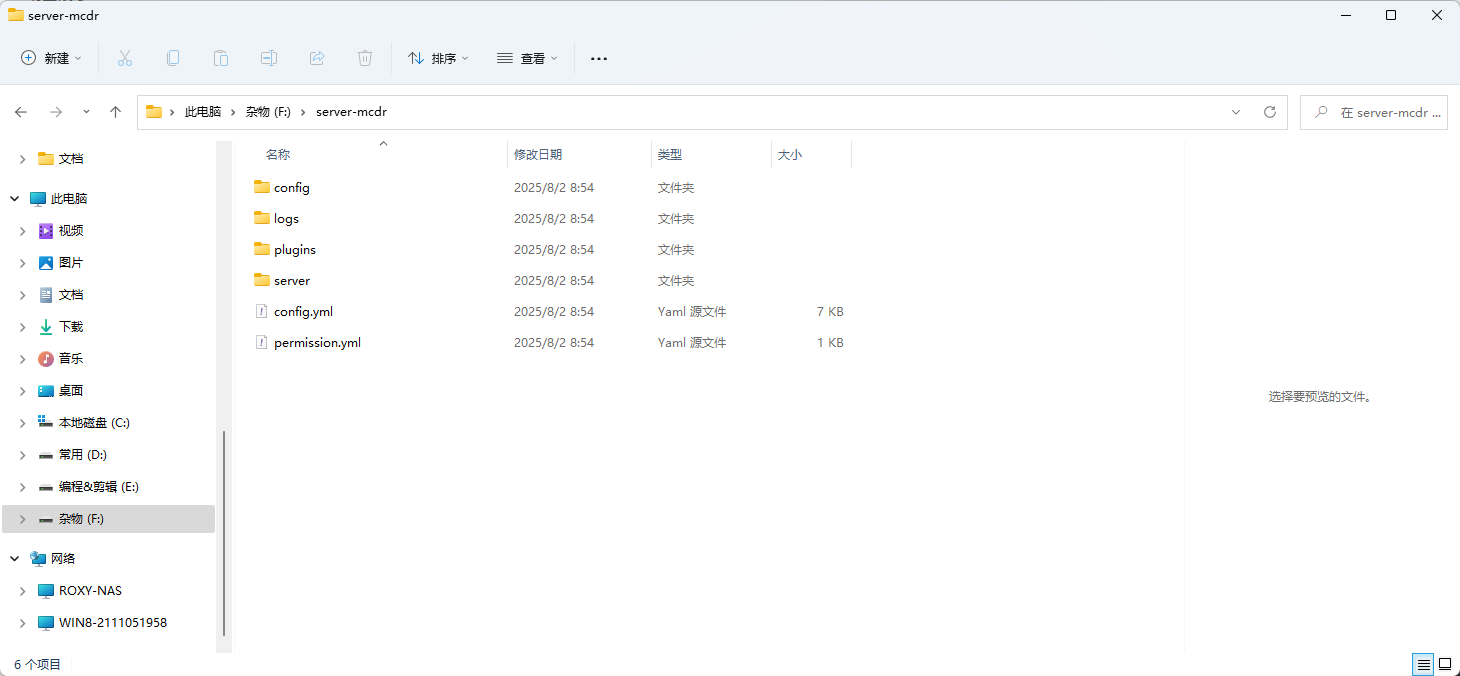Click the Share icon in toolbar
Viewport: 1460px width, 676px height.
[317, 58]
